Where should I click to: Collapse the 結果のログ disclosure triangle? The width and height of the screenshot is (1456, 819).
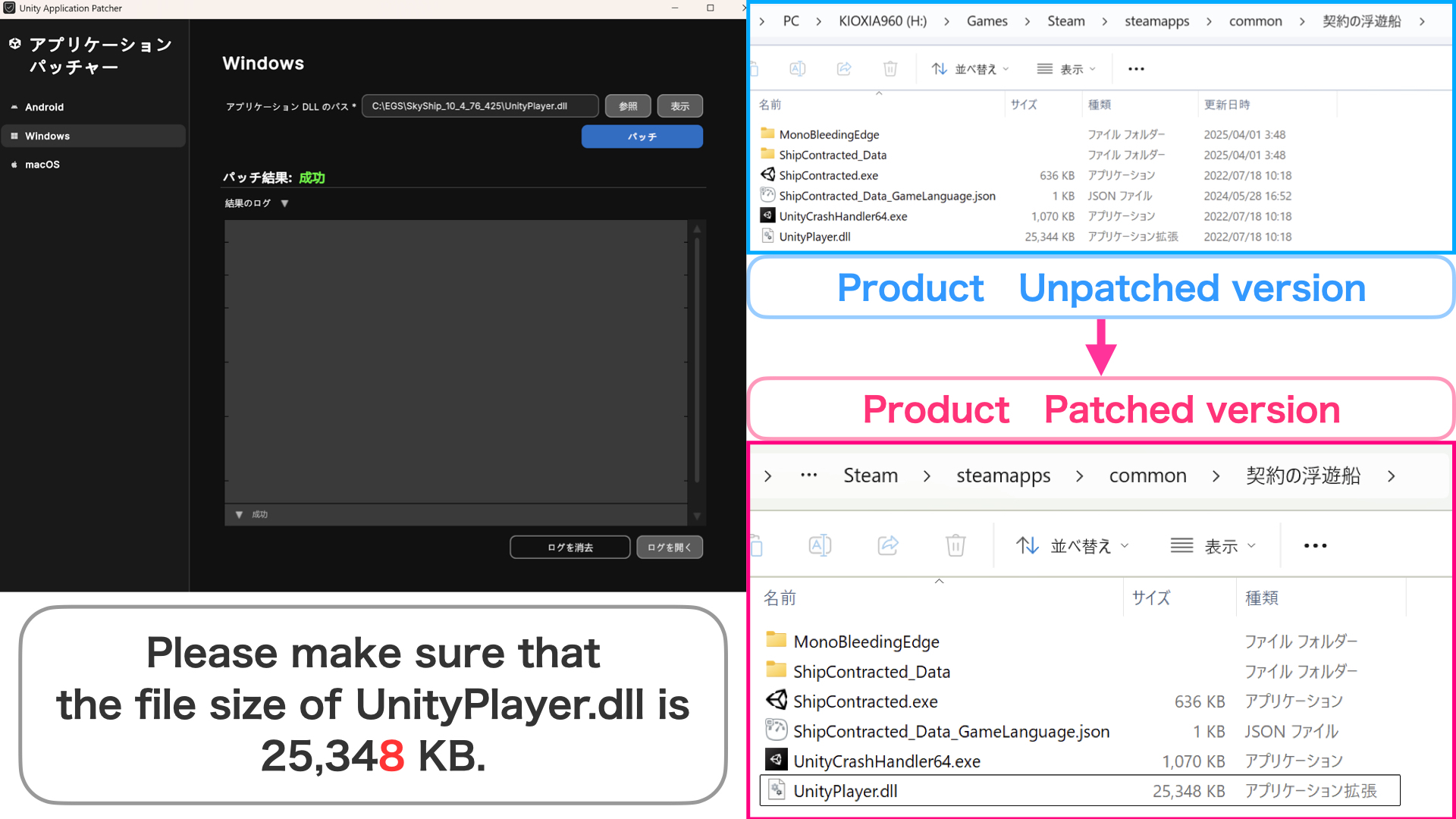pyautogui.click(x=284, y=203)
